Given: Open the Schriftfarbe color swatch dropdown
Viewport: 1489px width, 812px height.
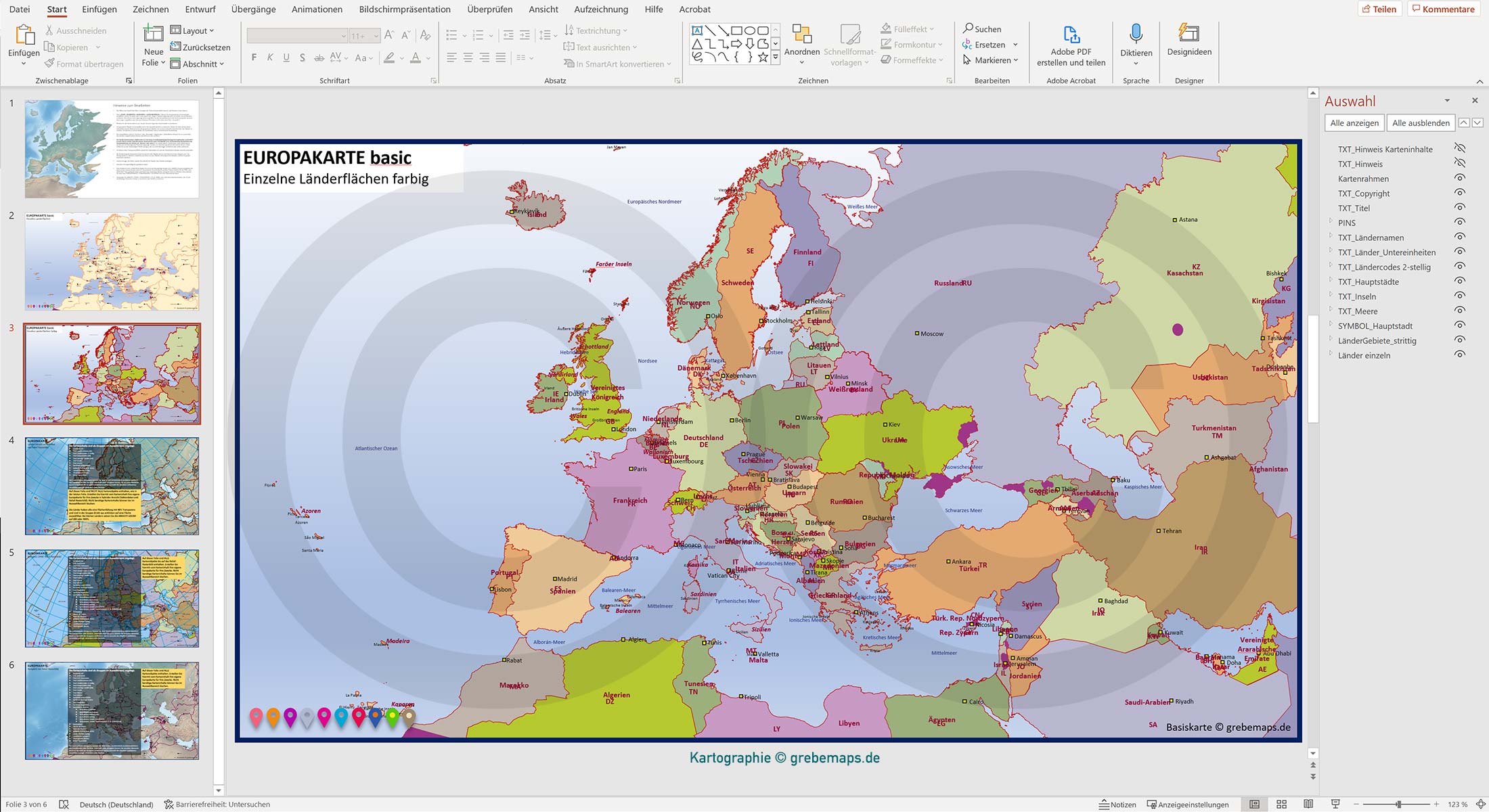Looking at the screenshot, I should coord(427,58).
